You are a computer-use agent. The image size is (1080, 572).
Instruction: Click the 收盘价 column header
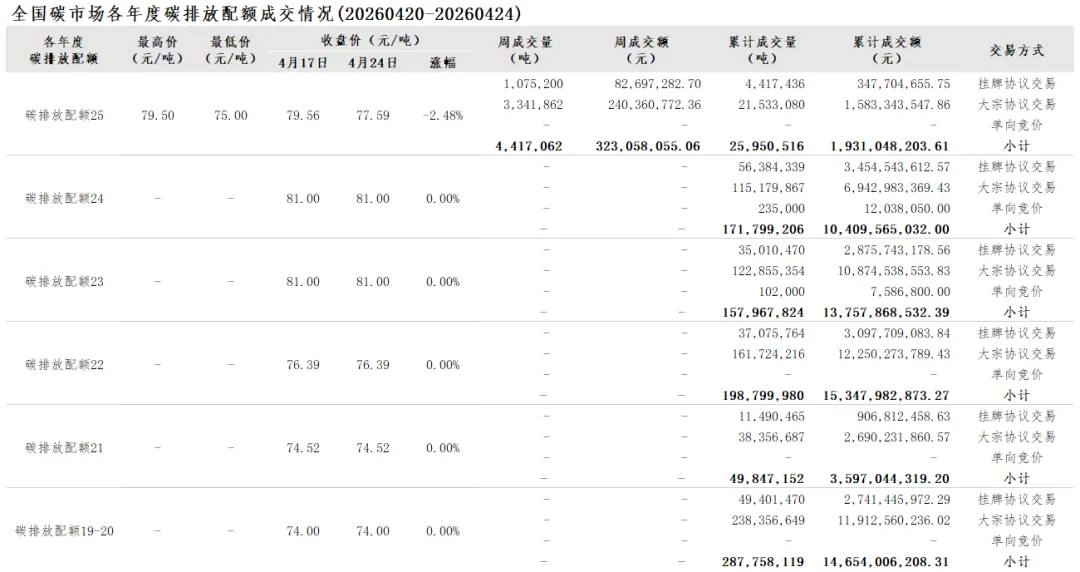pyautogui.click(x=371, y=41)
